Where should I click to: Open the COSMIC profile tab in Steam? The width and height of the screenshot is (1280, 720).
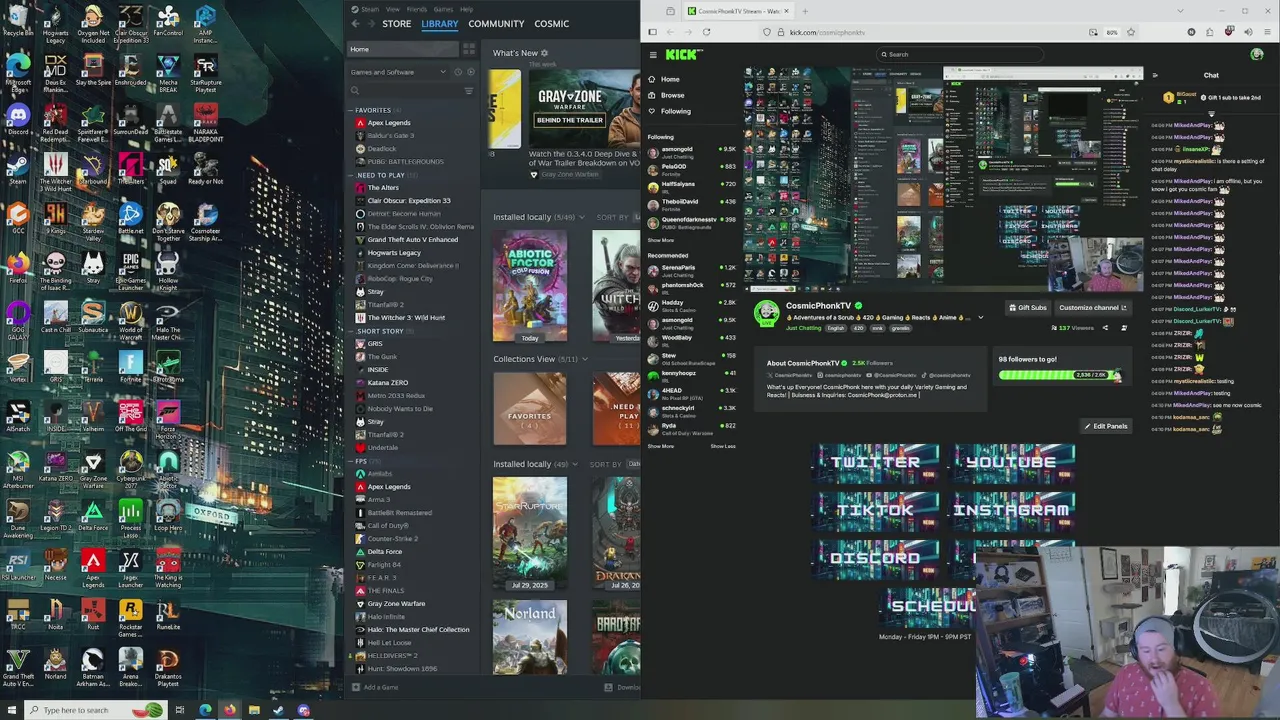coord(551,24)
